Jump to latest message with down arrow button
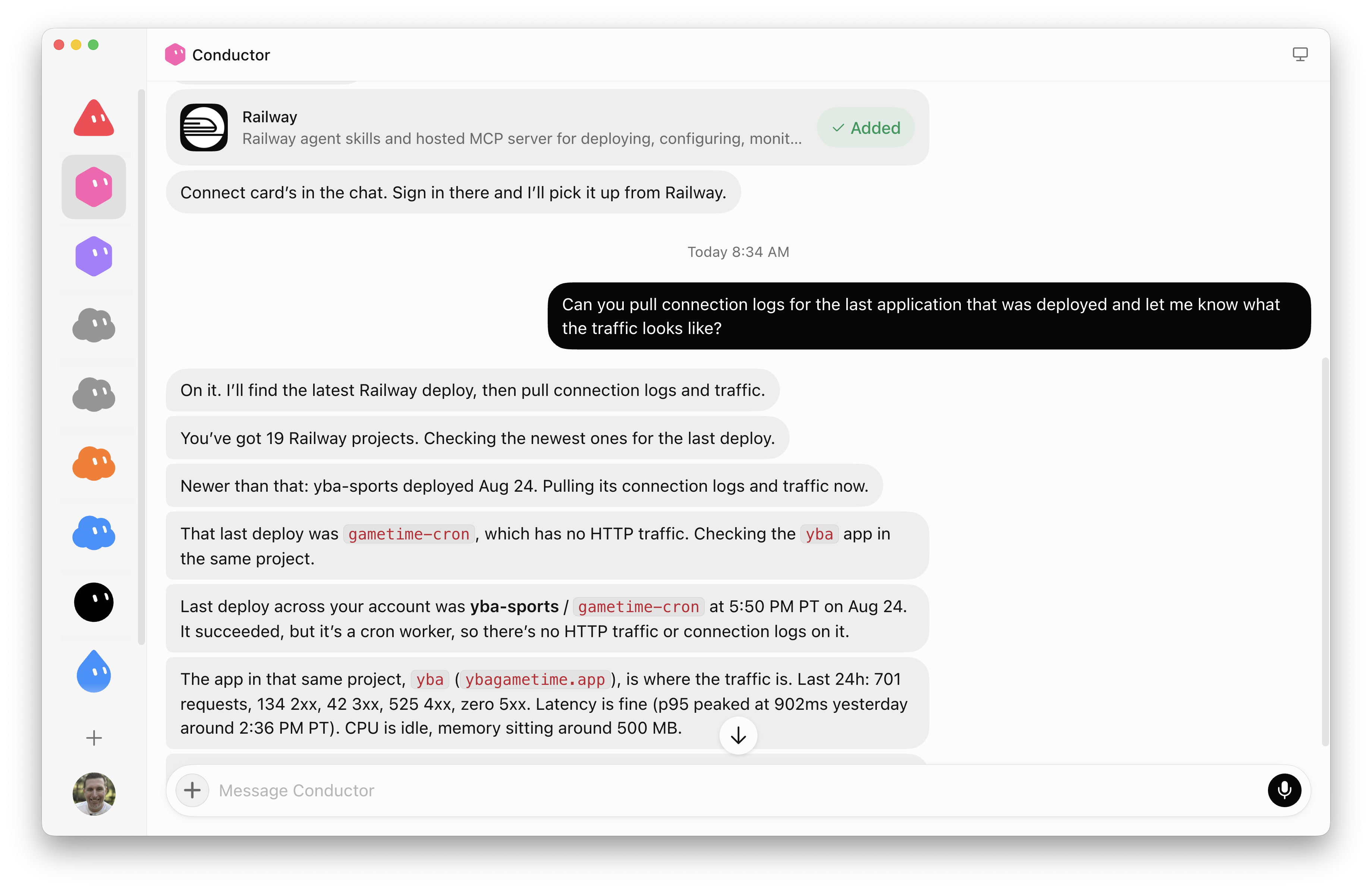The height and width of the screenshot is (891, 1372). pos(738,735)
